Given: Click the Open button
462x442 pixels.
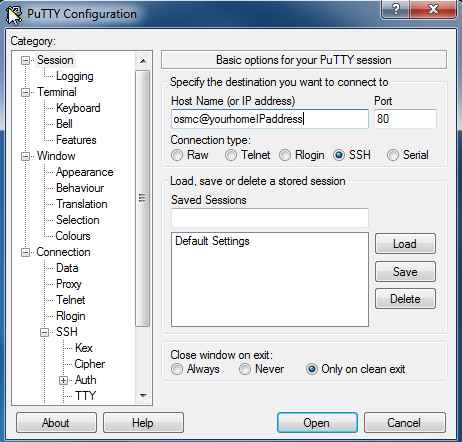Looking at the screenshot, I should [x=317, y=423].
